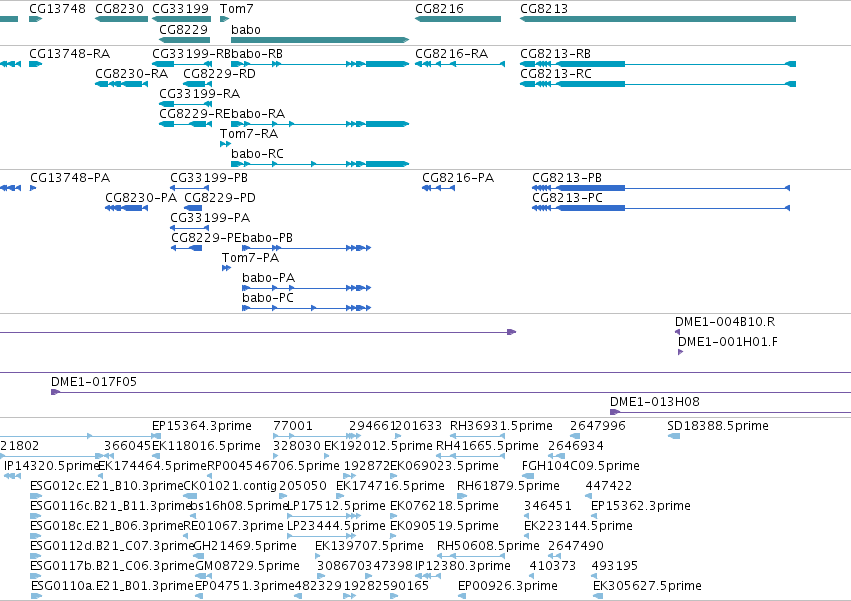Screen dimensions: 851x601
Task: Click the CG8213-RB transcript label
Action: click(x=556, y=54)
